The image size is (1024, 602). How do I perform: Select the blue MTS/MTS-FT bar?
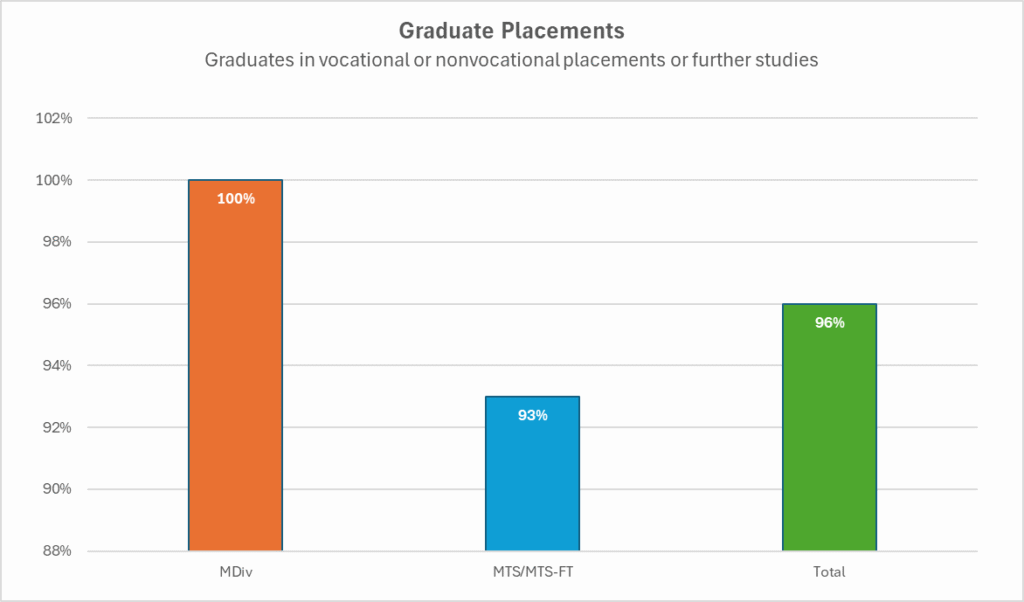click(532, 473)
